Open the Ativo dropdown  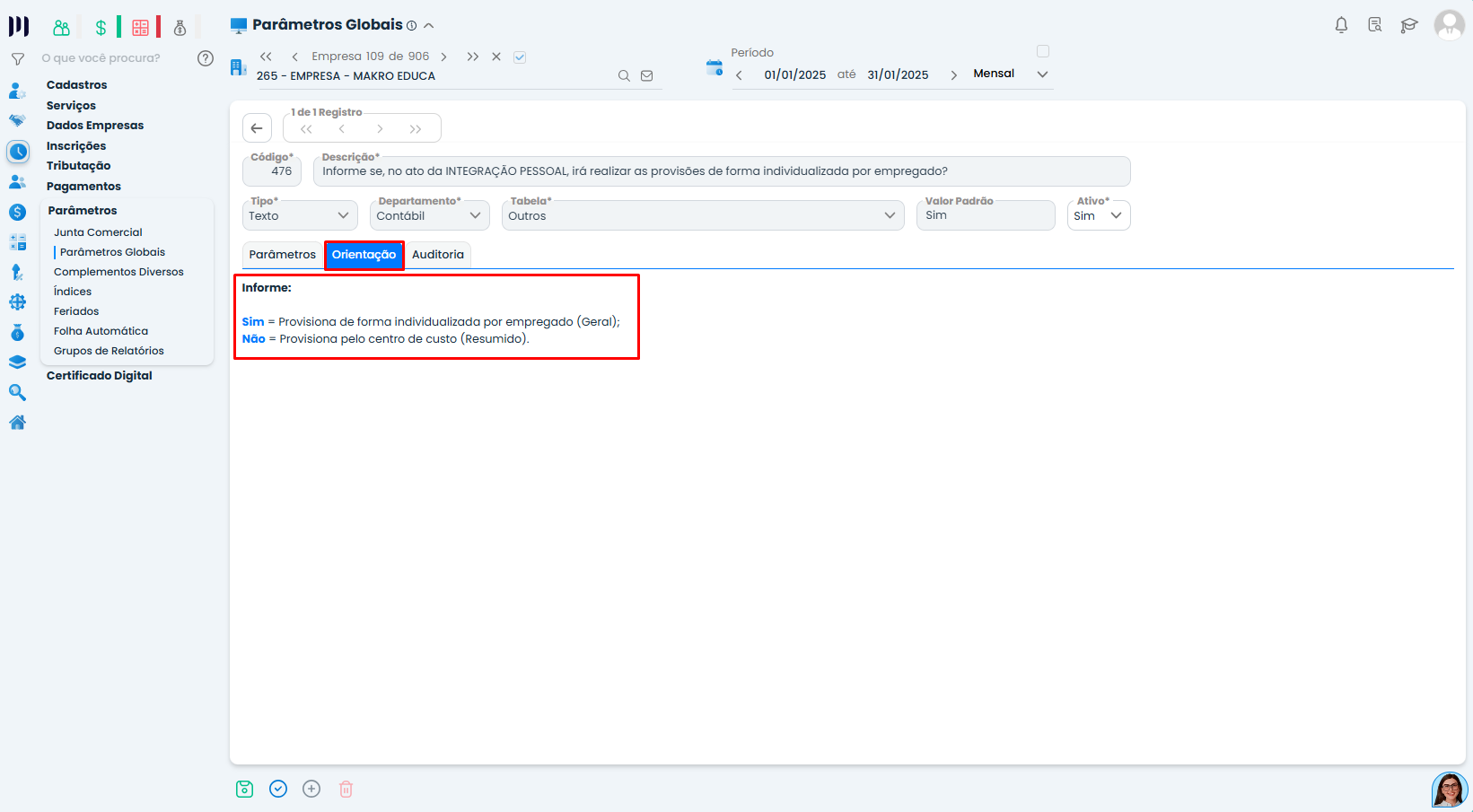[1098, 215]
